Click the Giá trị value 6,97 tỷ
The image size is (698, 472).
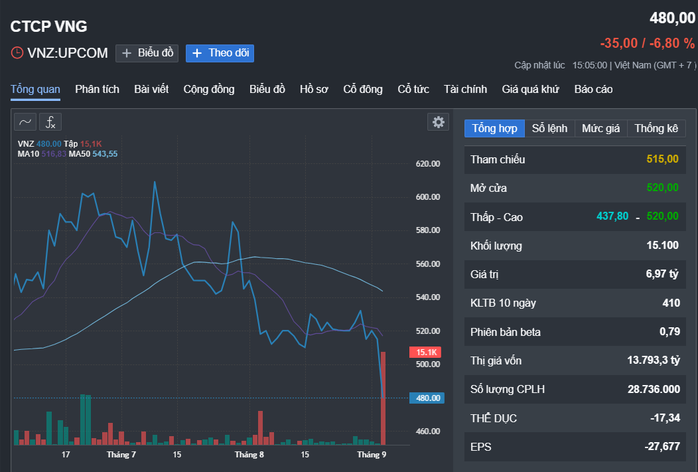pos(662,274)
